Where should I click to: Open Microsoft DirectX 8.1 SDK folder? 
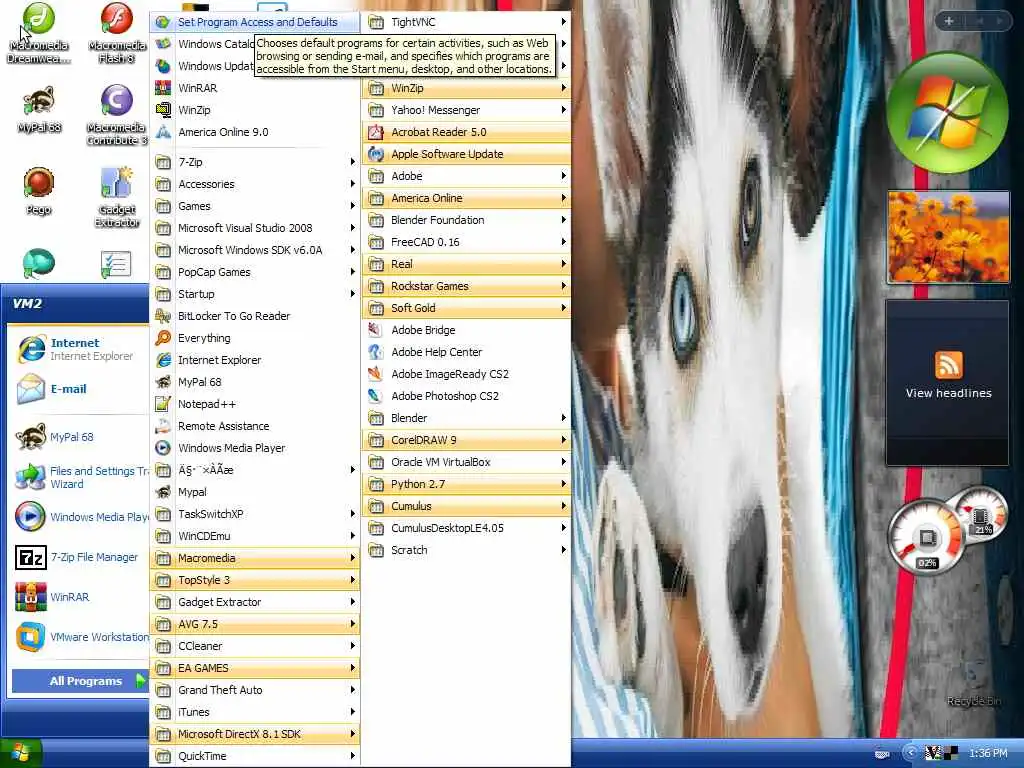click(255, 734)
